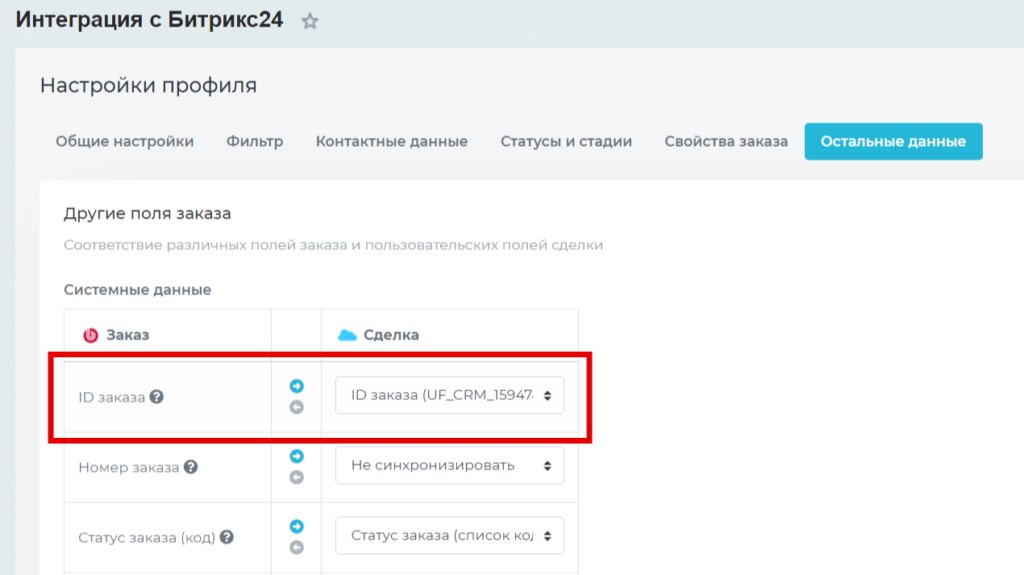Show help for Статус заказа (код) field

pos(227,537)
